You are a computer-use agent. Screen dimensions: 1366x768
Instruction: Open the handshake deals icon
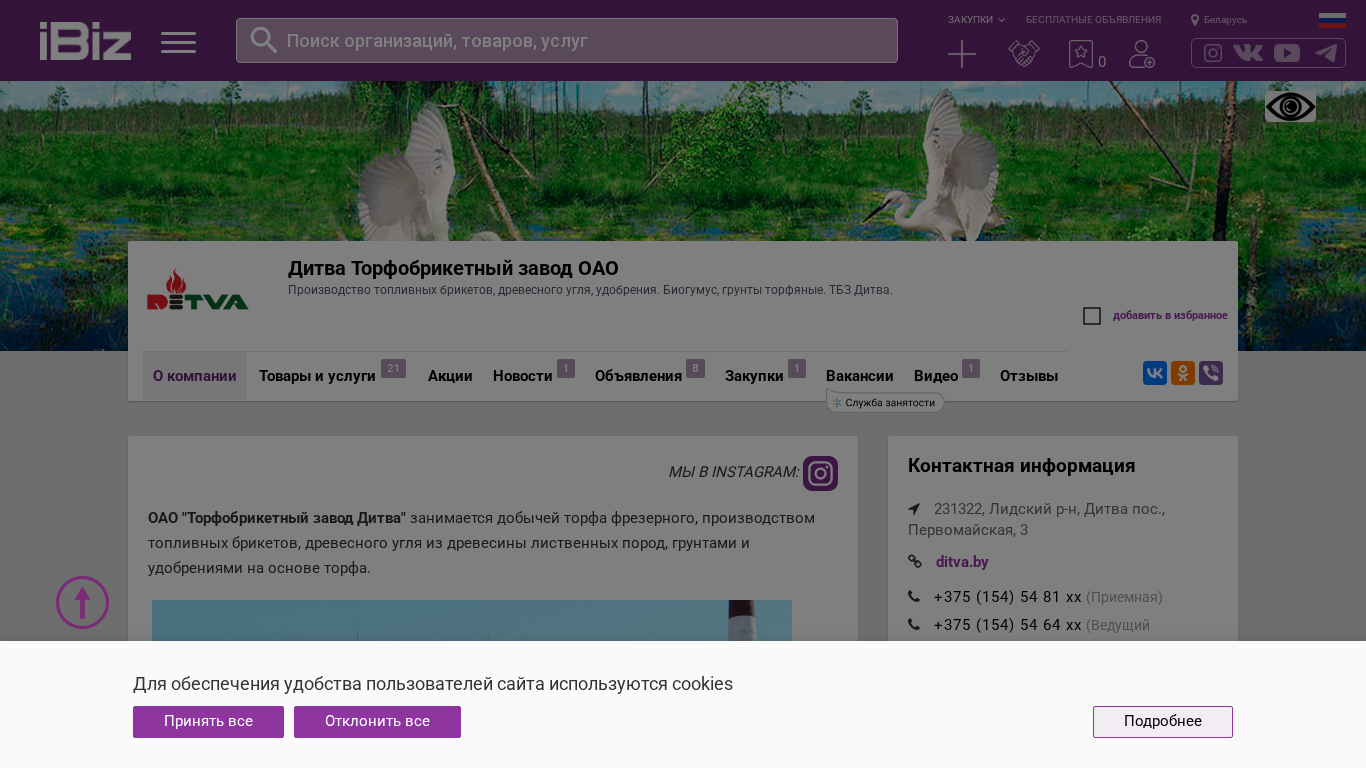[x=1023, y=54]
